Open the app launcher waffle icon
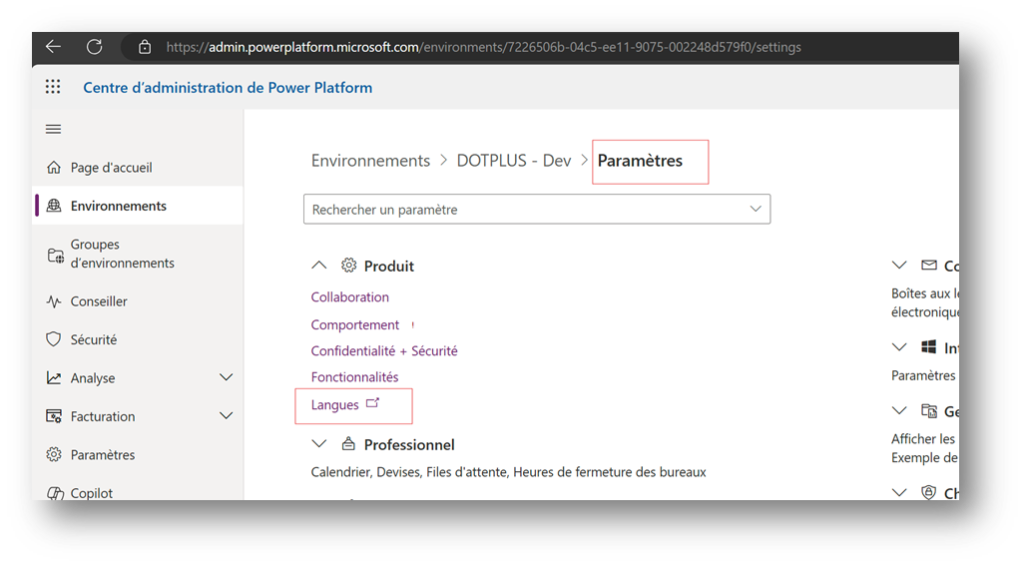The height and width of the screenshot is (565, 1024). 54,87
